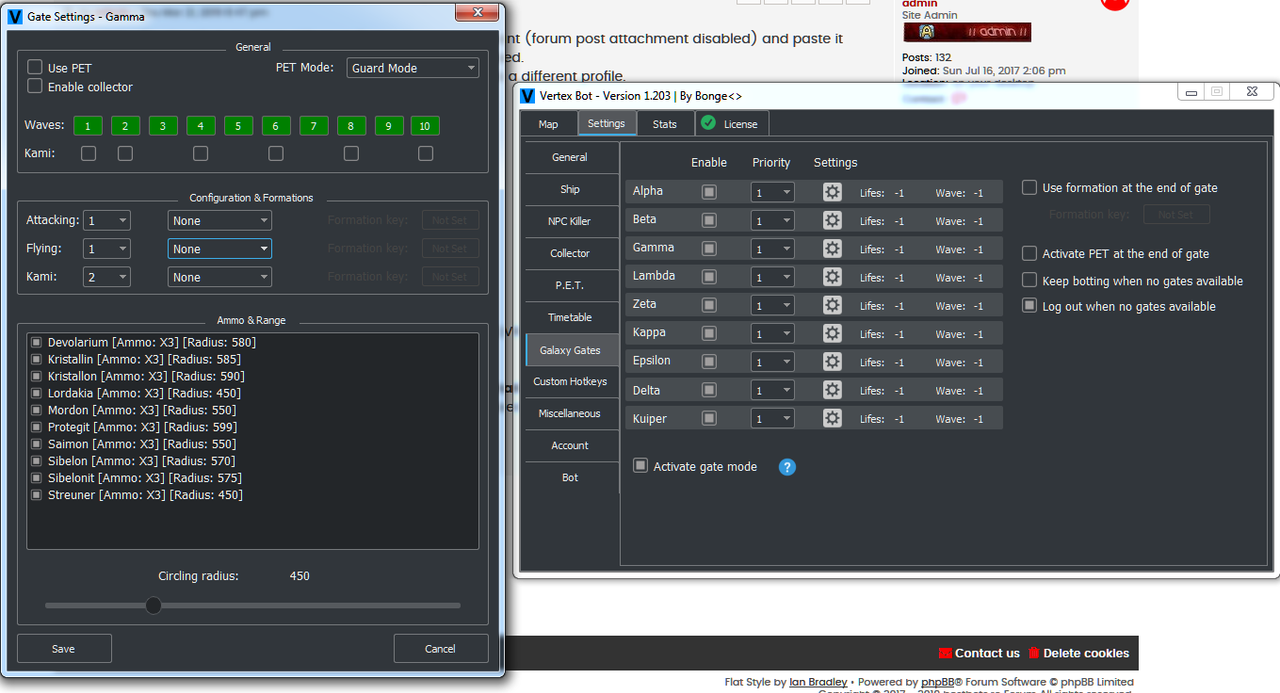Open Flying formation None dropdown
Screen dimensions: 1280x693
click(x=219, y=249)
